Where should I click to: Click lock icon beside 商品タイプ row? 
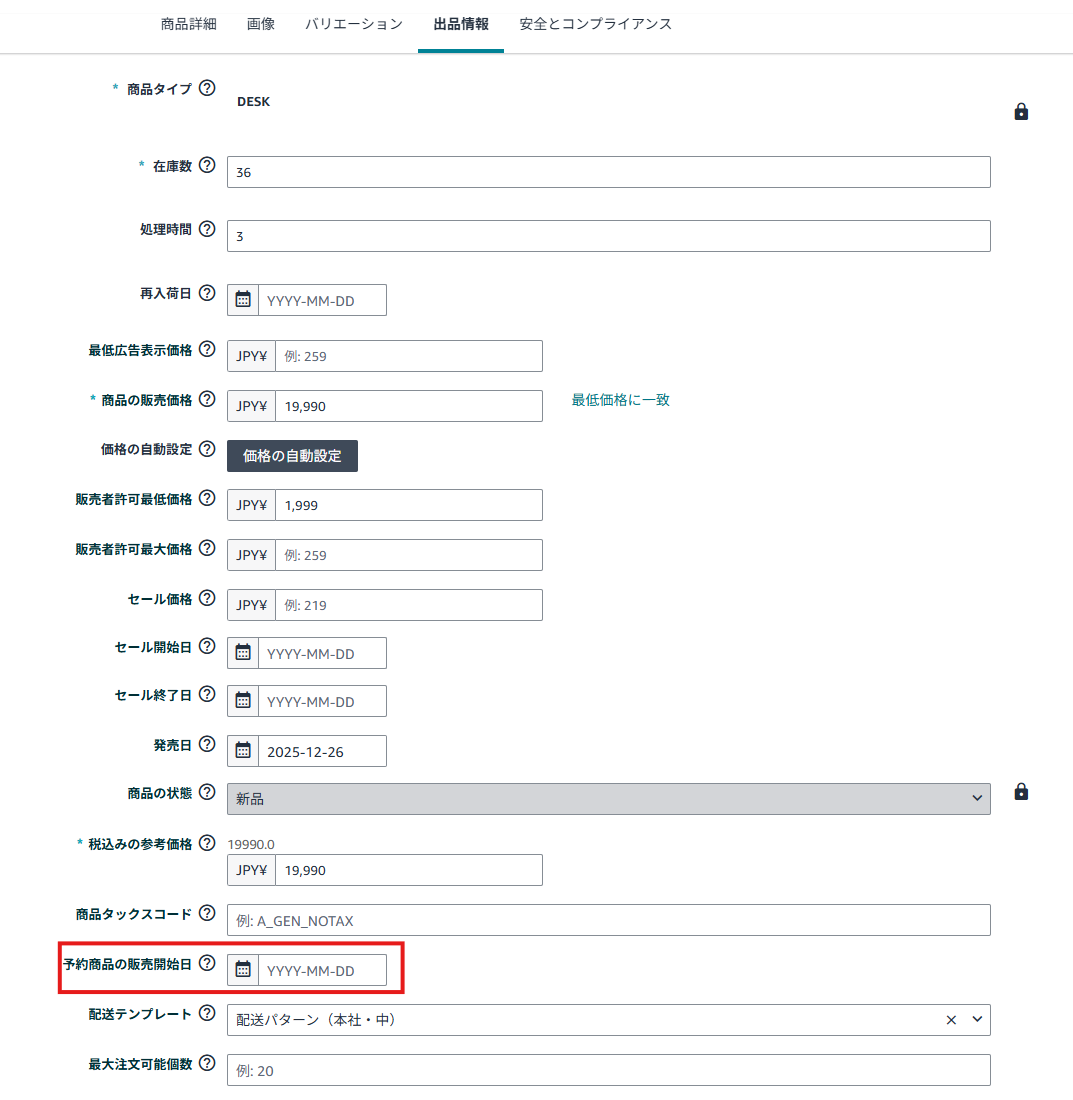pos(1021,112)
